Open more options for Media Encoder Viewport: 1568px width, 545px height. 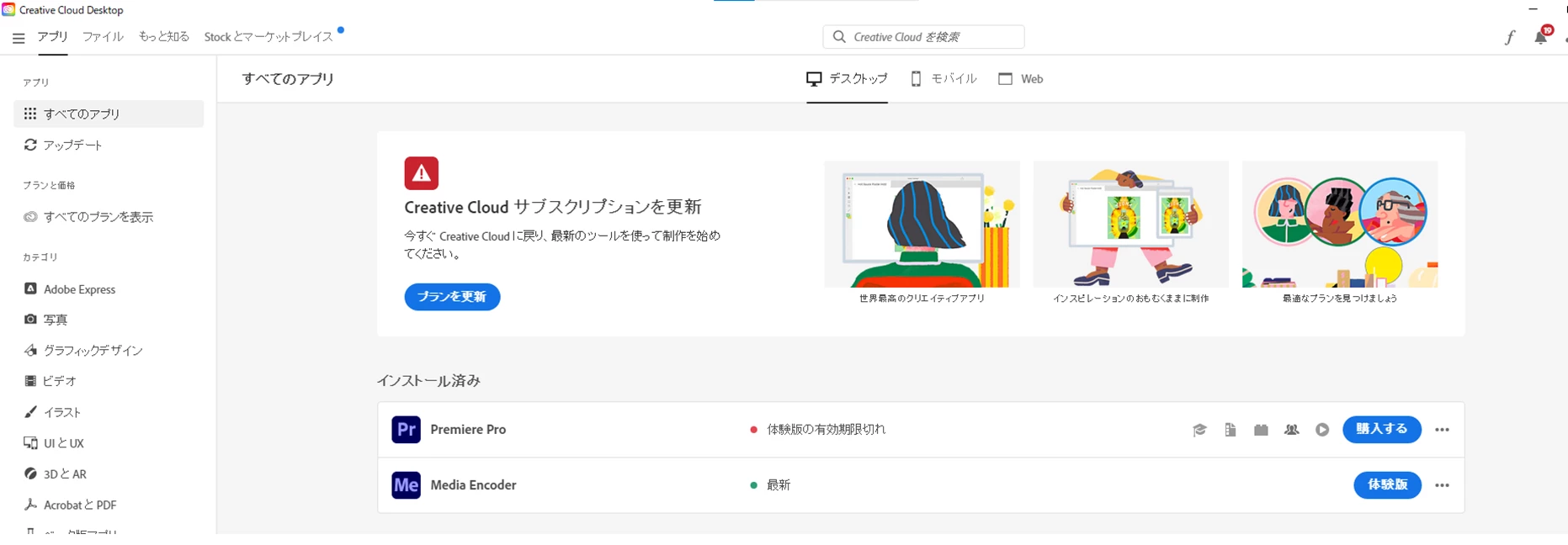tap(1443, 485)
